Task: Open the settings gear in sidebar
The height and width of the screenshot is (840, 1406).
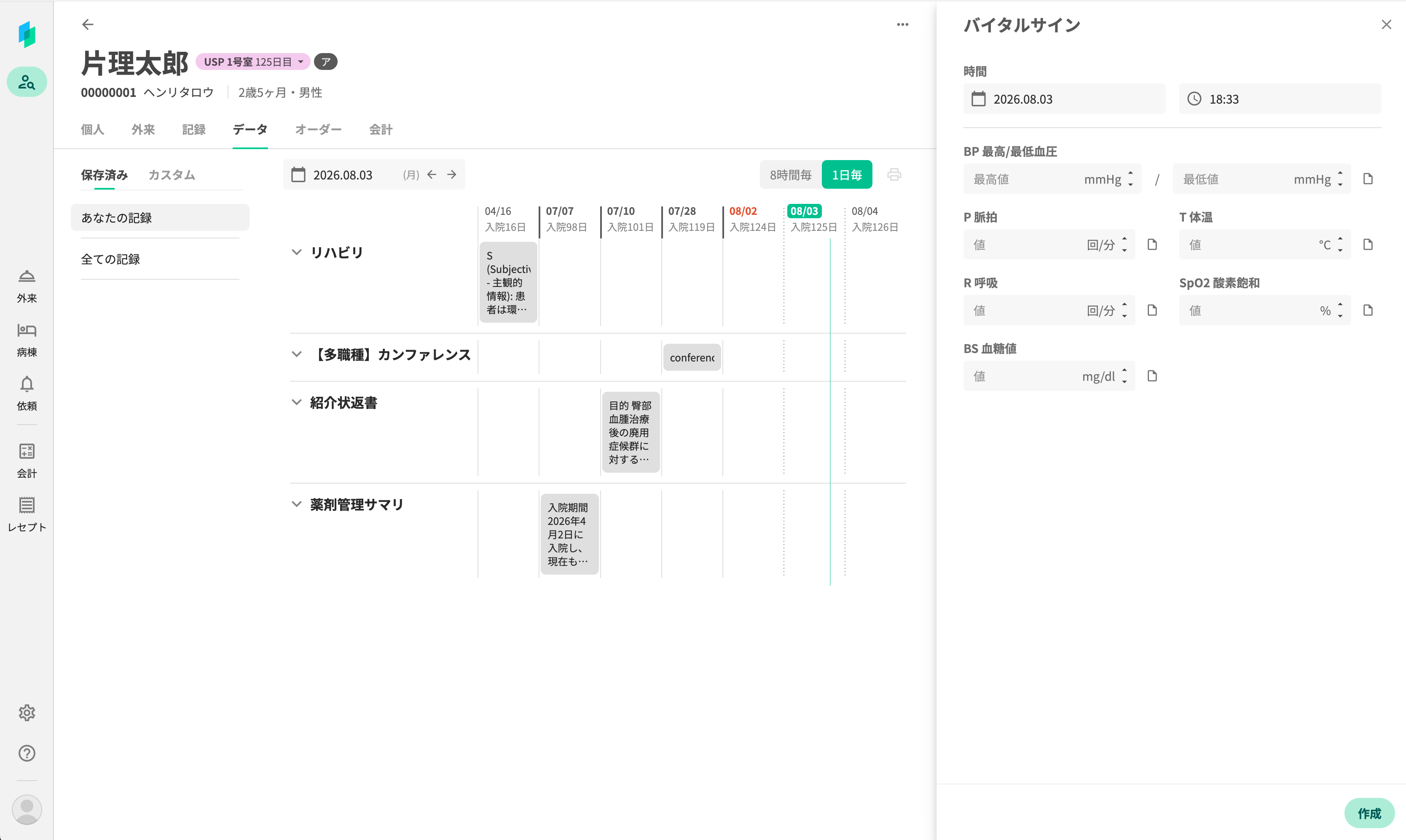Action: [27, 713]
